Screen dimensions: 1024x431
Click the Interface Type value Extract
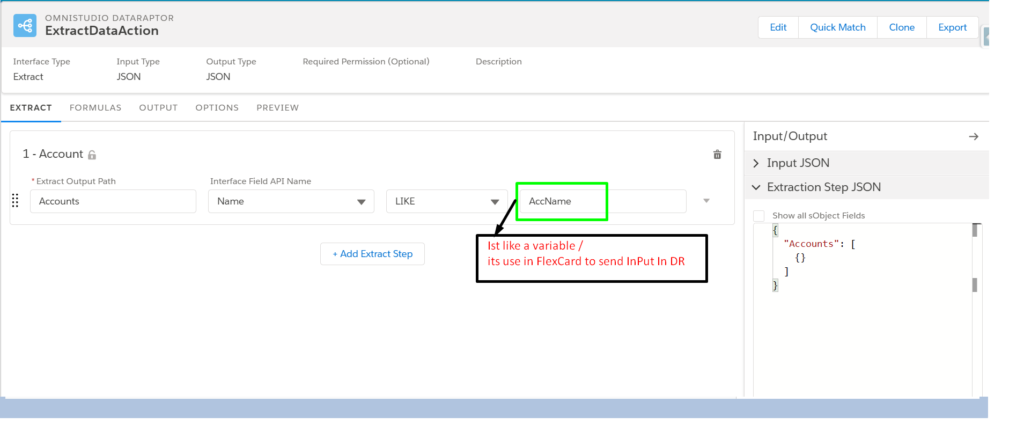[28, 76]
